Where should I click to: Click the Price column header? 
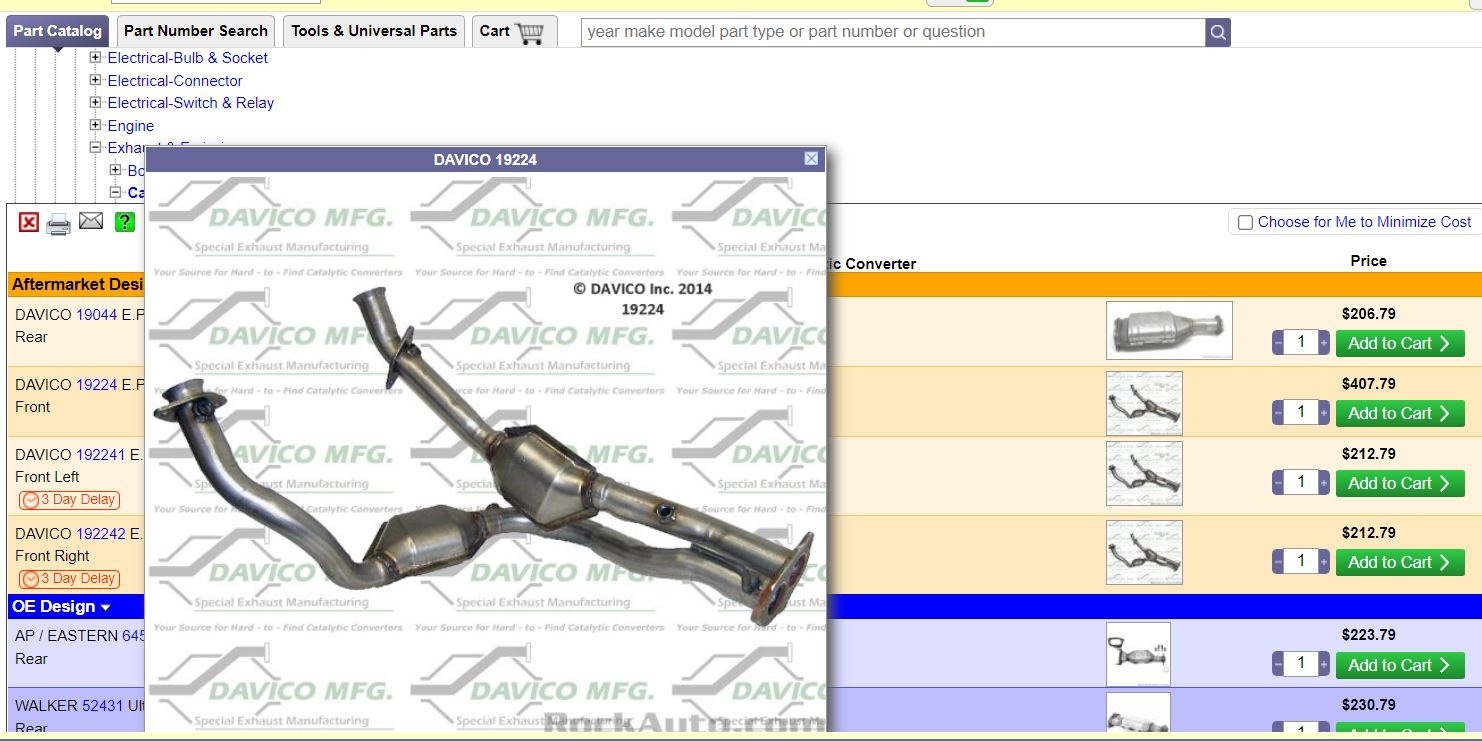[x=1368, y=261]
